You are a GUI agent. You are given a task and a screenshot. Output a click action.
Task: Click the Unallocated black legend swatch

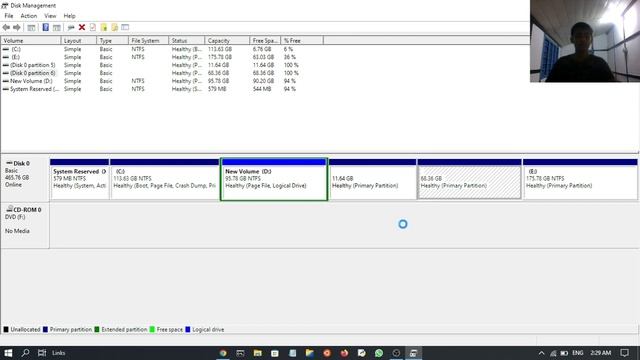coord(6,329)
